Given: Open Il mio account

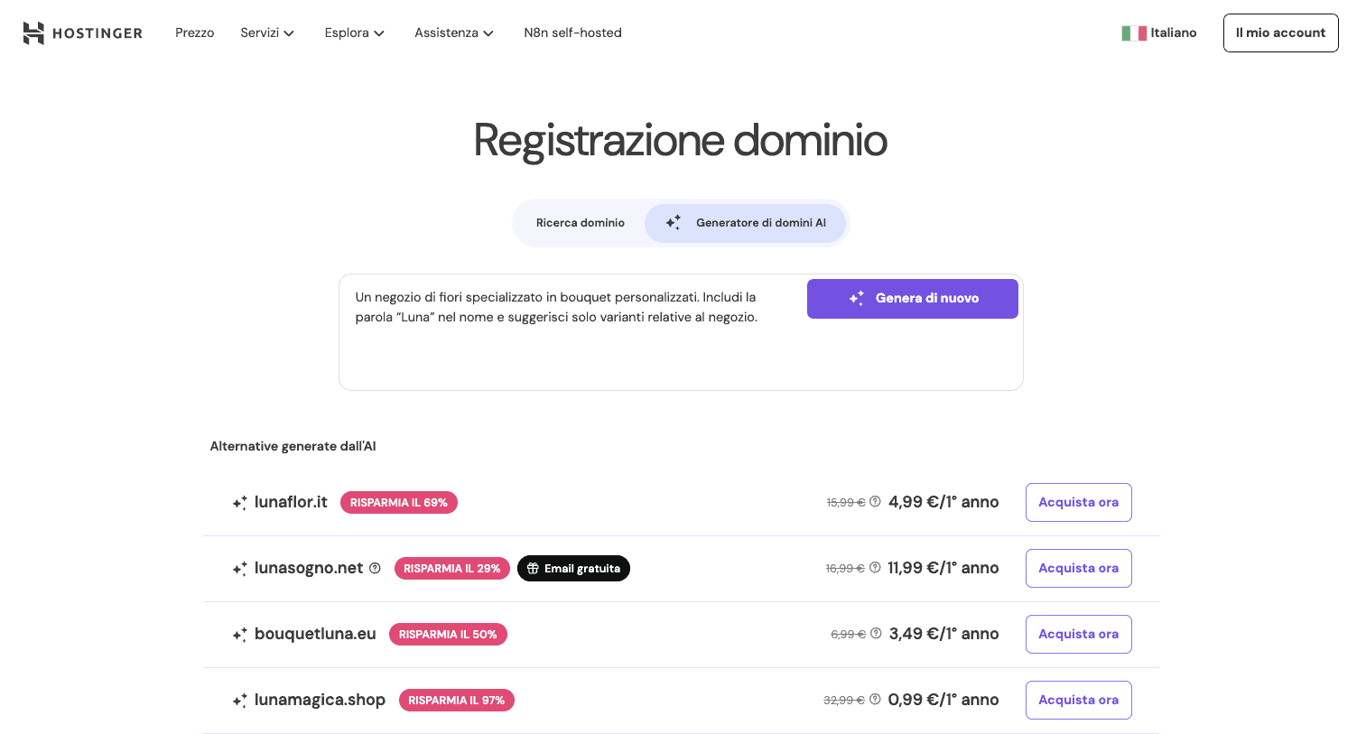Looking at the screenshot, I should [x=1280, y=32].
